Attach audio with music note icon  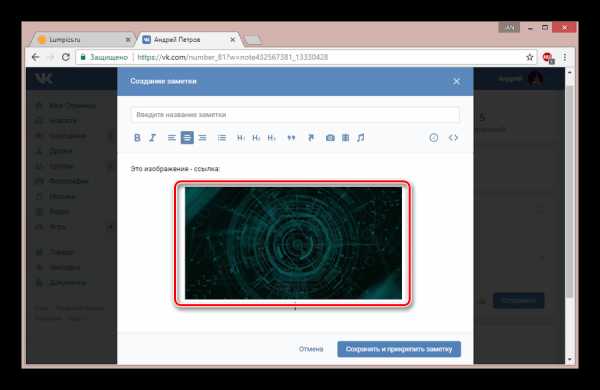click(360, 138)
